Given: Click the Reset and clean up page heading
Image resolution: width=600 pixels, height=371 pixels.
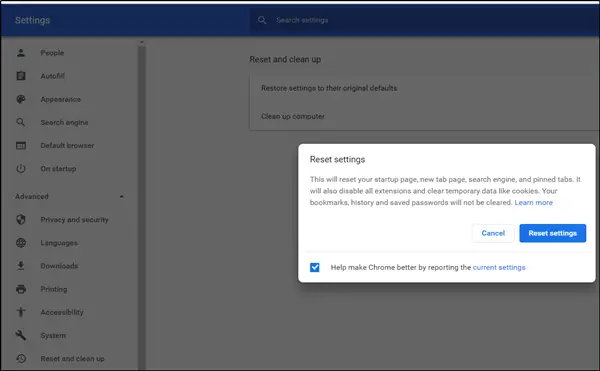Looking at the screenshot, I should [x=285, y=59].
